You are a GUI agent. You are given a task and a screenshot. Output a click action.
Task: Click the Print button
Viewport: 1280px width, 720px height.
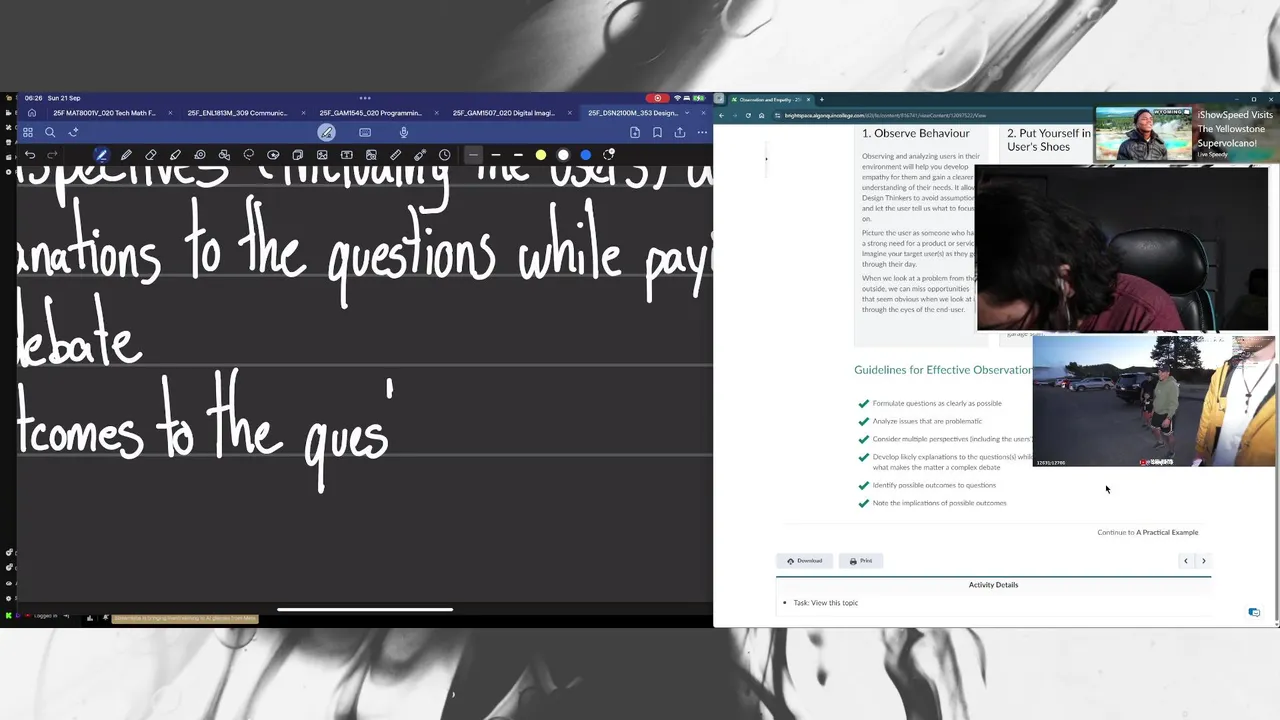coord(861,561)
